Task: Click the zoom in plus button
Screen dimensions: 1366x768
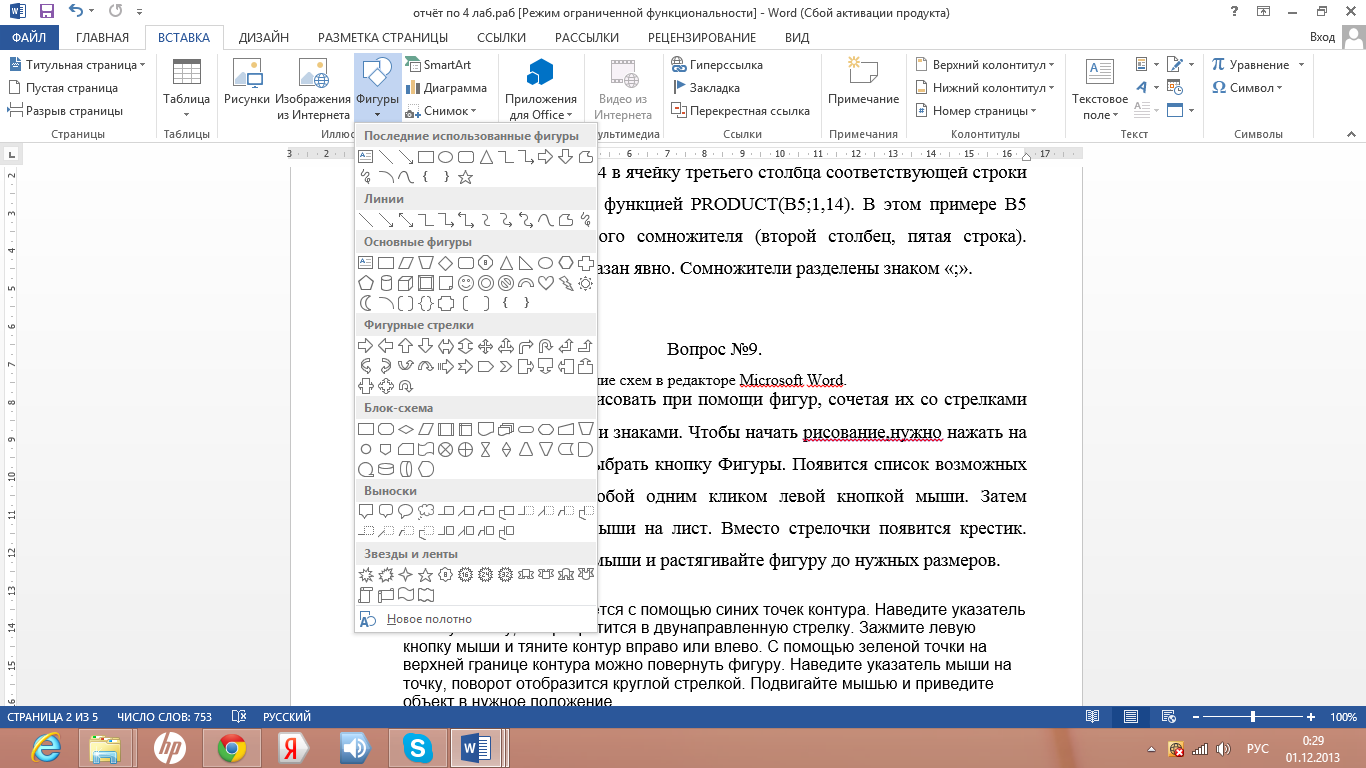Action: (x=1311, y=717)
